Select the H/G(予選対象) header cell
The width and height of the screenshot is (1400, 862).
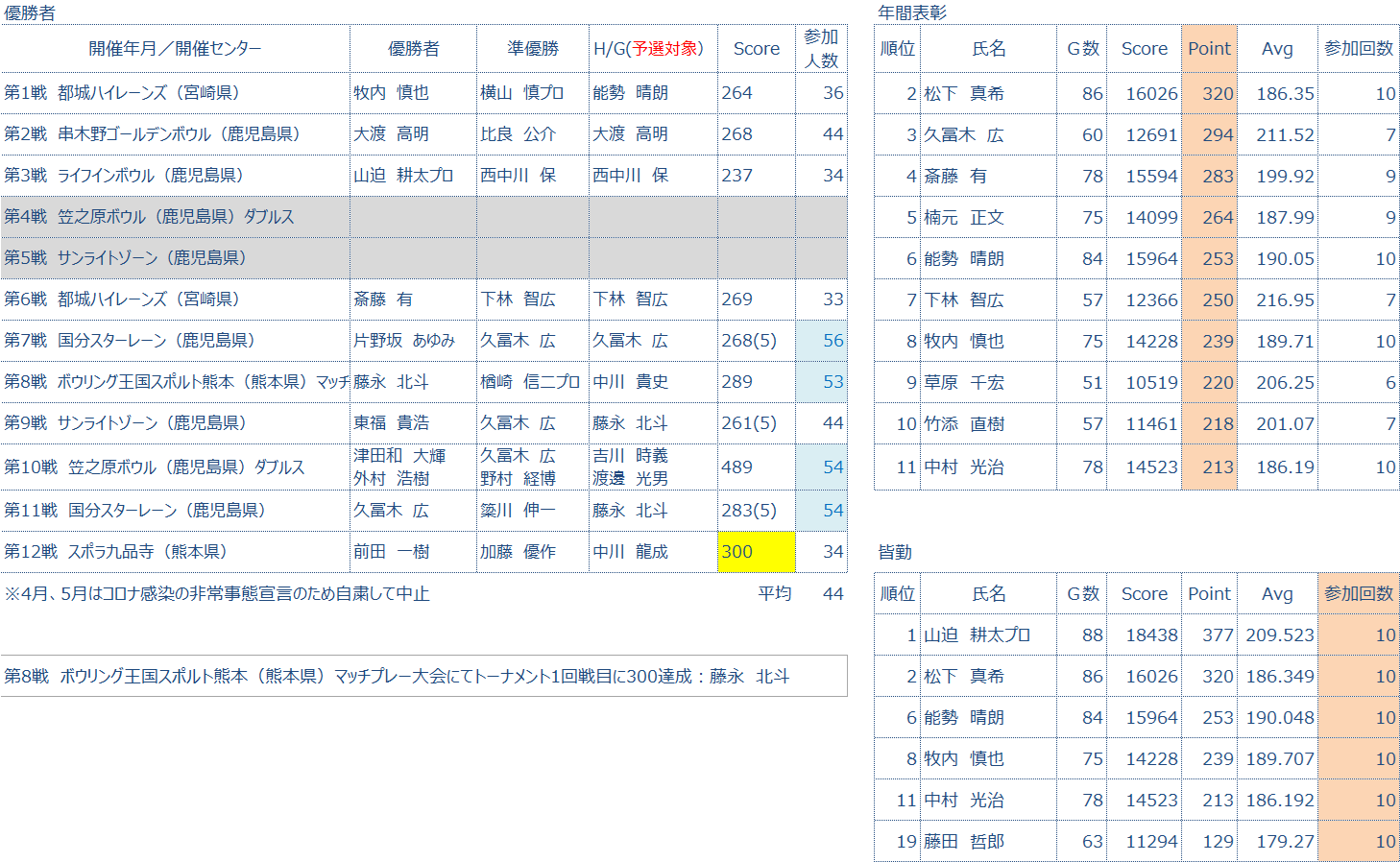(653, 49)
